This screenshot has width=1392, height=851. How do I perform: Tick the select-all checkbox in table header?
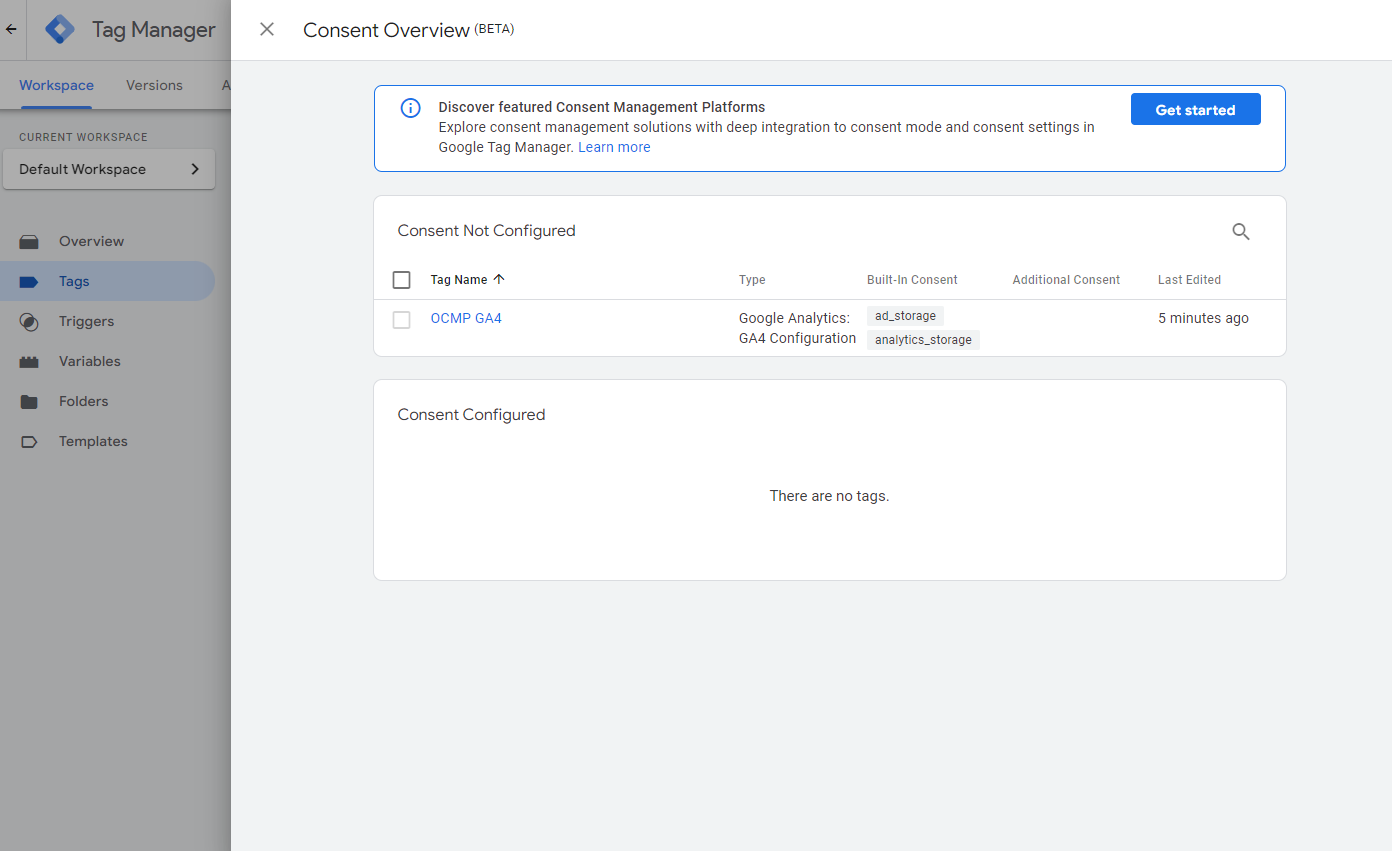click(x=401, y=280)
